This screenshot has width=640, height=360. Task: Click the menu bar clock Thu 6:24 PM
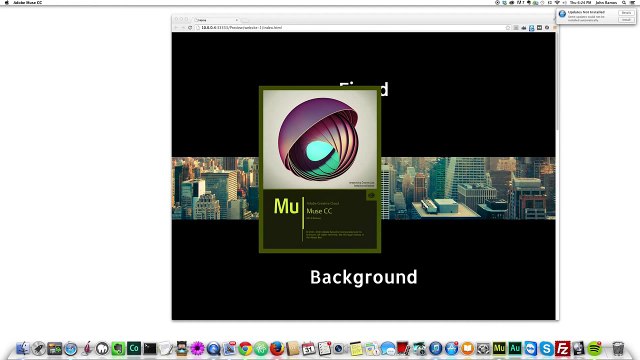click(x=580, y=2)
